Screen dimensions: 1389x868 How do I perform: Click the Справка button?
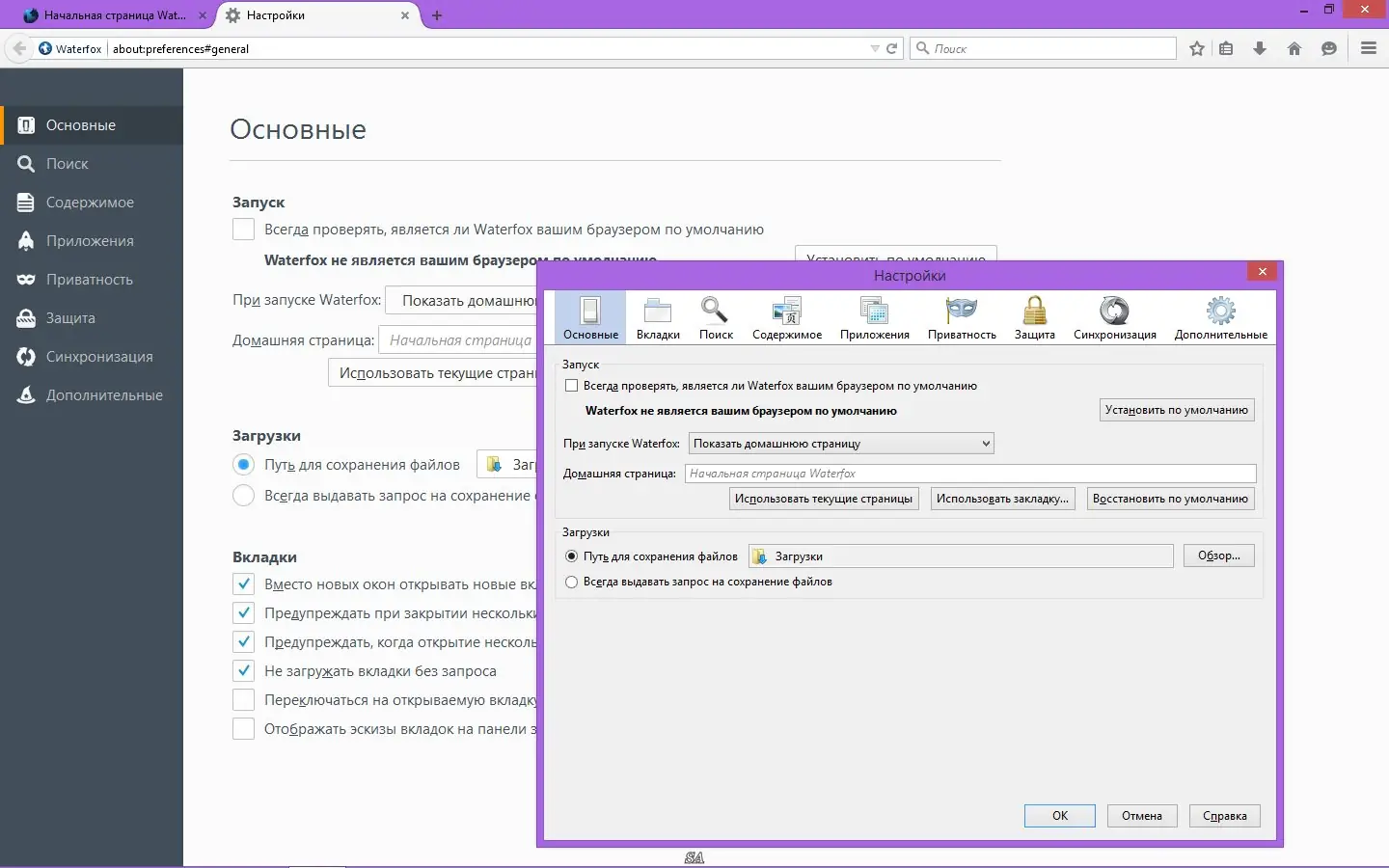click(1225, 816)
